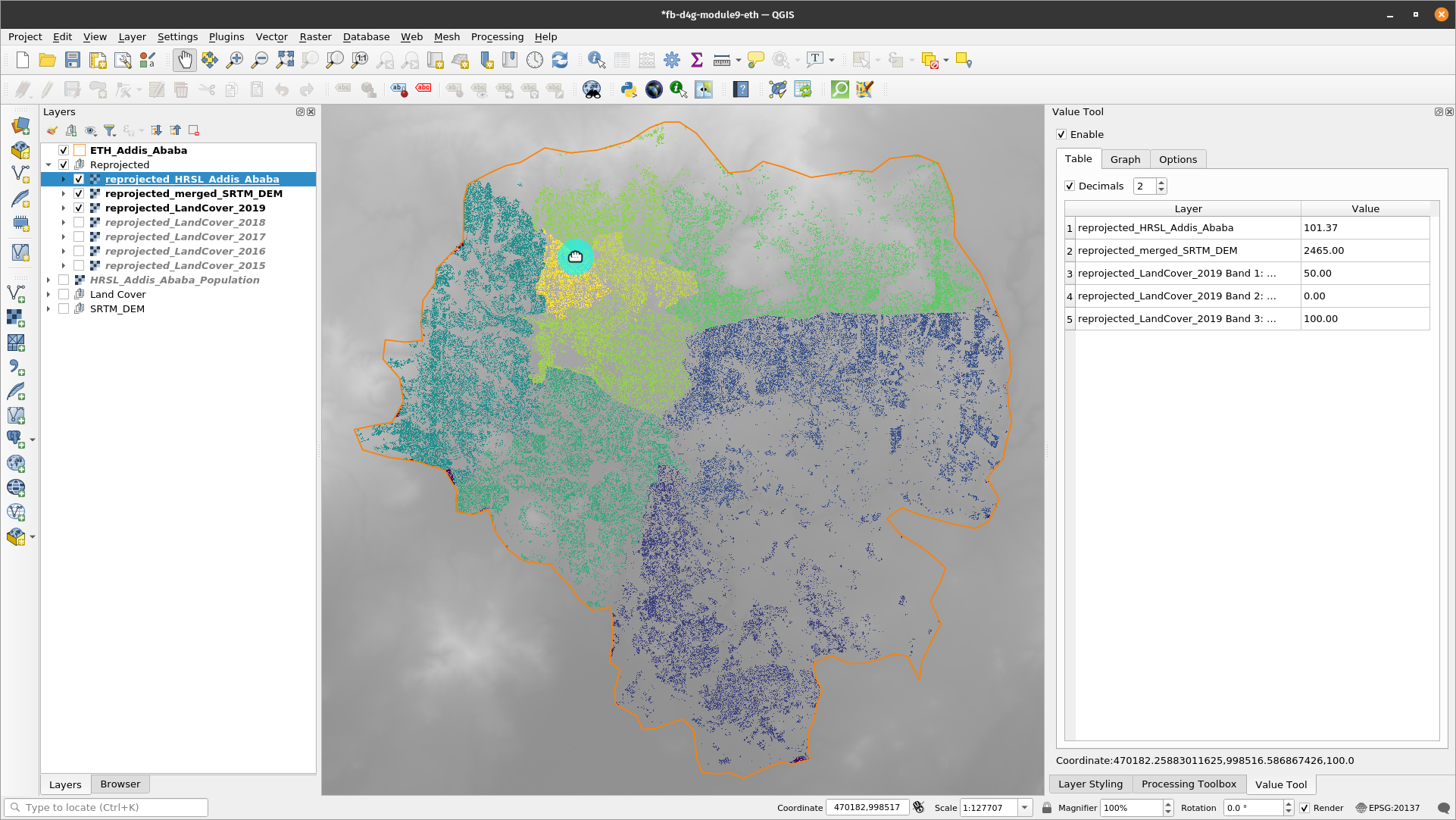Click the Map Tips speech bubble icon
The width and height of the screenshot is (1456, 820).
coord(755,61)
